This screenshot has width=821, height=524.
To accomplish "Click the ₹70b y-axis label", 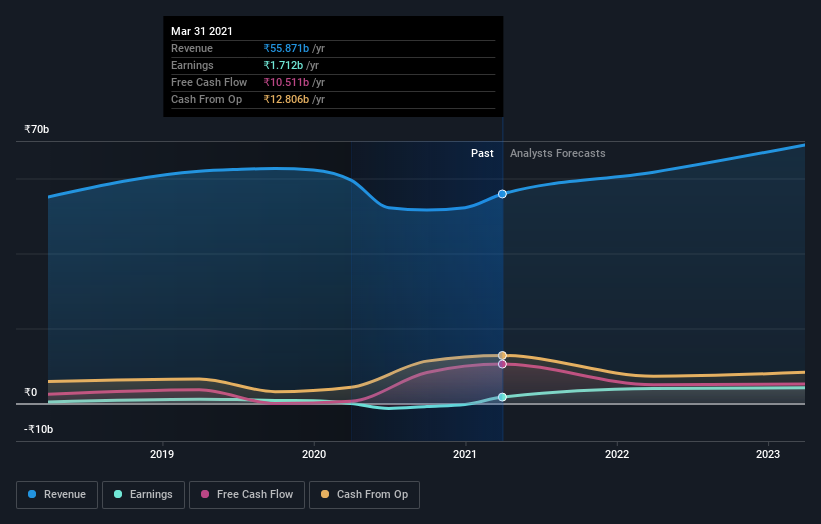I will pyautogui.click(x=37, y=129).
